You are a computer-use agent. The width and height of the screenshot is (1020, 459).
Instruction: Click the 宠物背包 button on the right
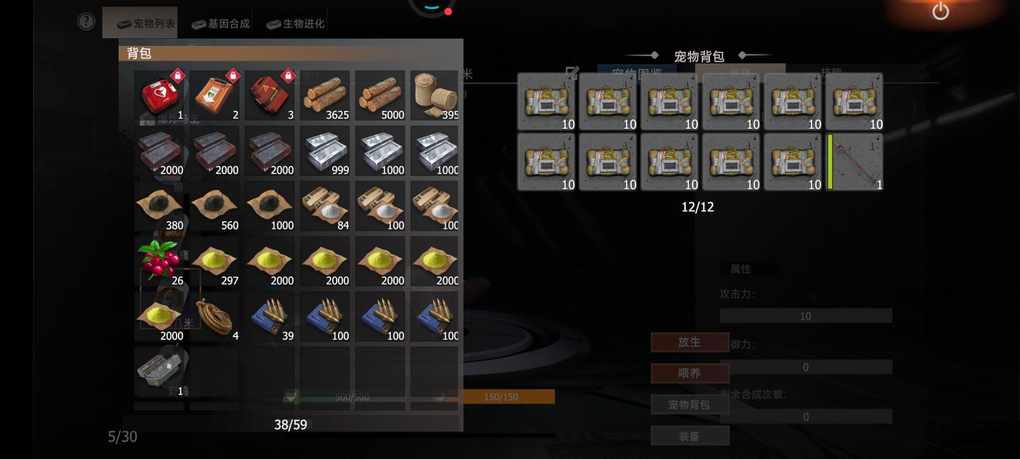pos(690,404)
